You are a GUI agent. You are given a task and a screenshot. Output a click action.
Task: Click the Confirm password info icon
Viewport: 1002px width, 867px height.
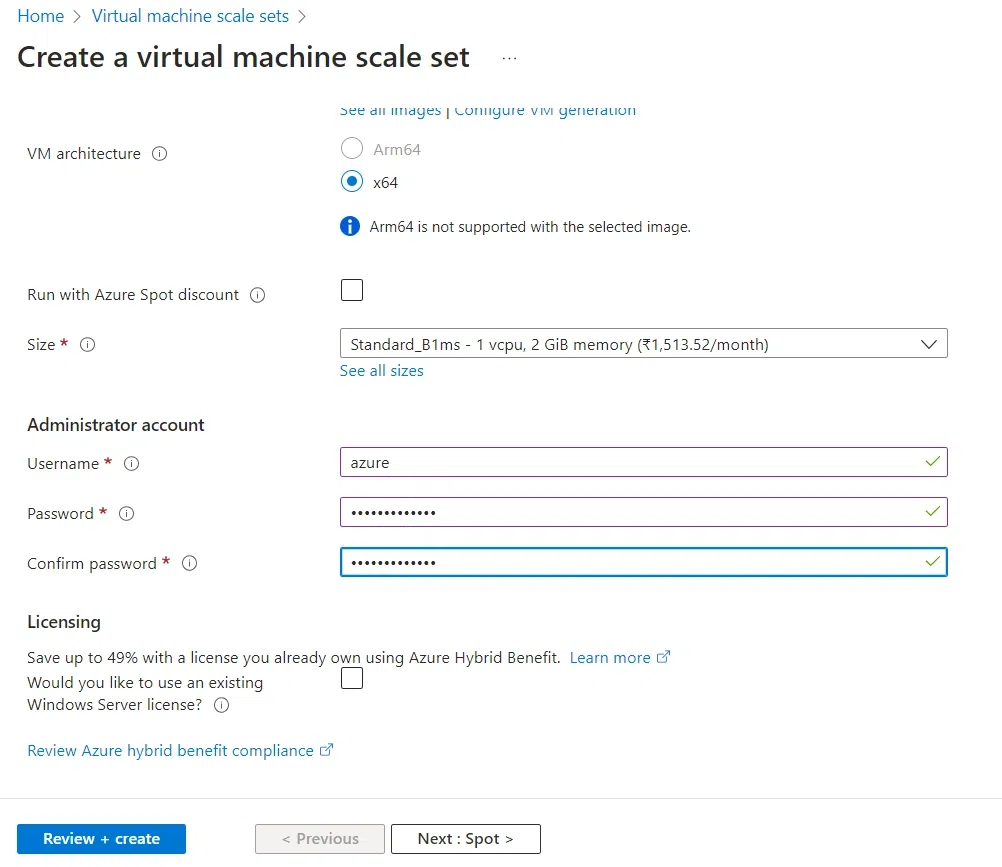(x=189, y=564)
